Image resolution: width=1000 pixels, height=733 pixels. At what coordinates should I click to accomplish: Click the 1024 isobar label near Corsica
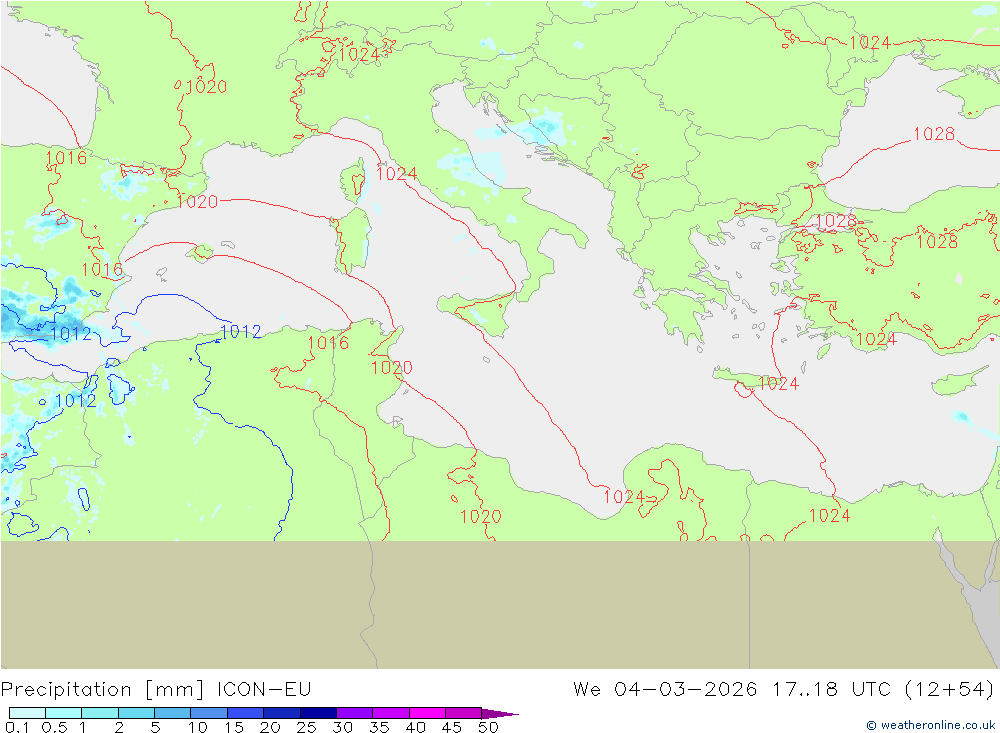point(396,174)
